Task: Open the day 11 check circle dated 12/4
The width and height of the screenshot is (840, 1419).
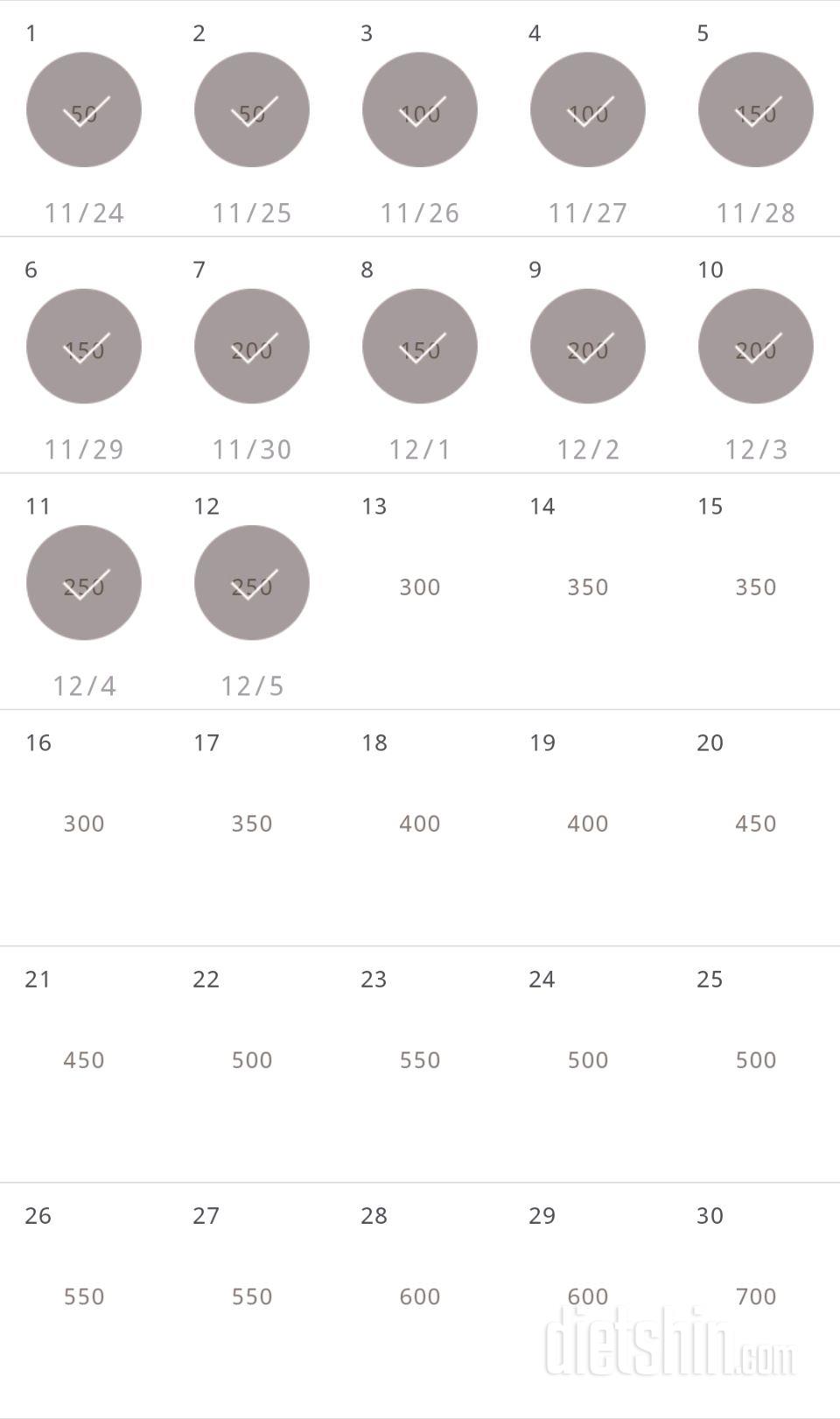Action: pyautogui.click(x=84, y=583)
